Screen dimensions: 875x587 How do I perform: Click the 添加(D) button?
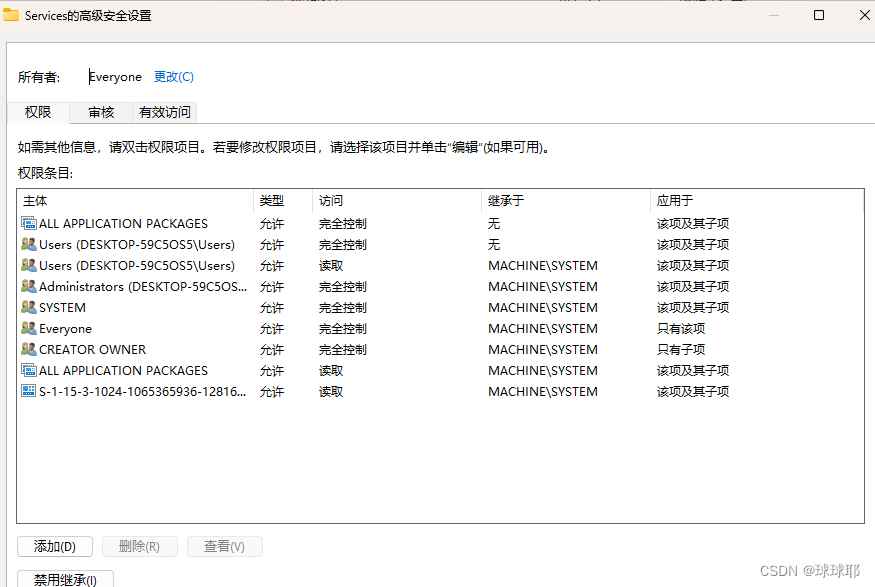click(55, 546)
